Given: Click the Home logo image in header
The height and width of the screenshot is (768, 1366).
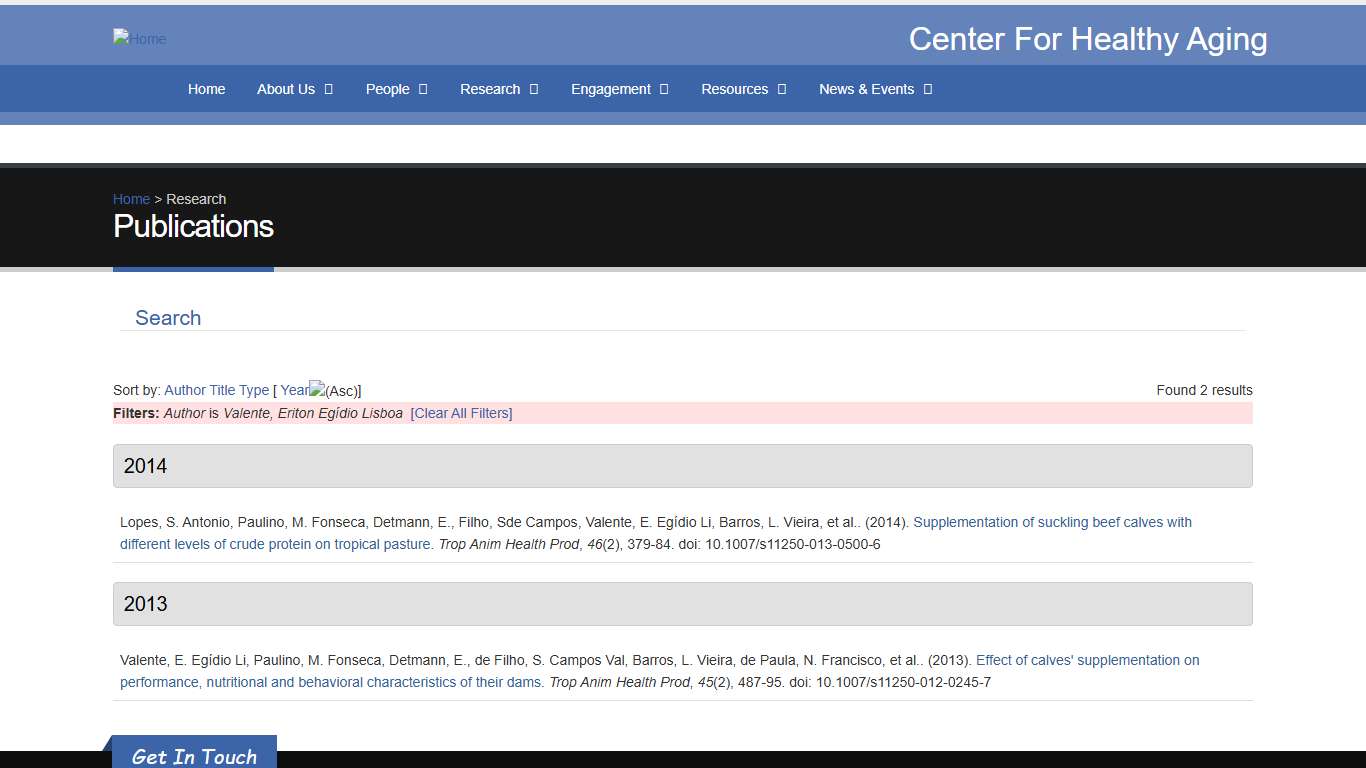Looking at the screenshot, I should click(139, 39).
